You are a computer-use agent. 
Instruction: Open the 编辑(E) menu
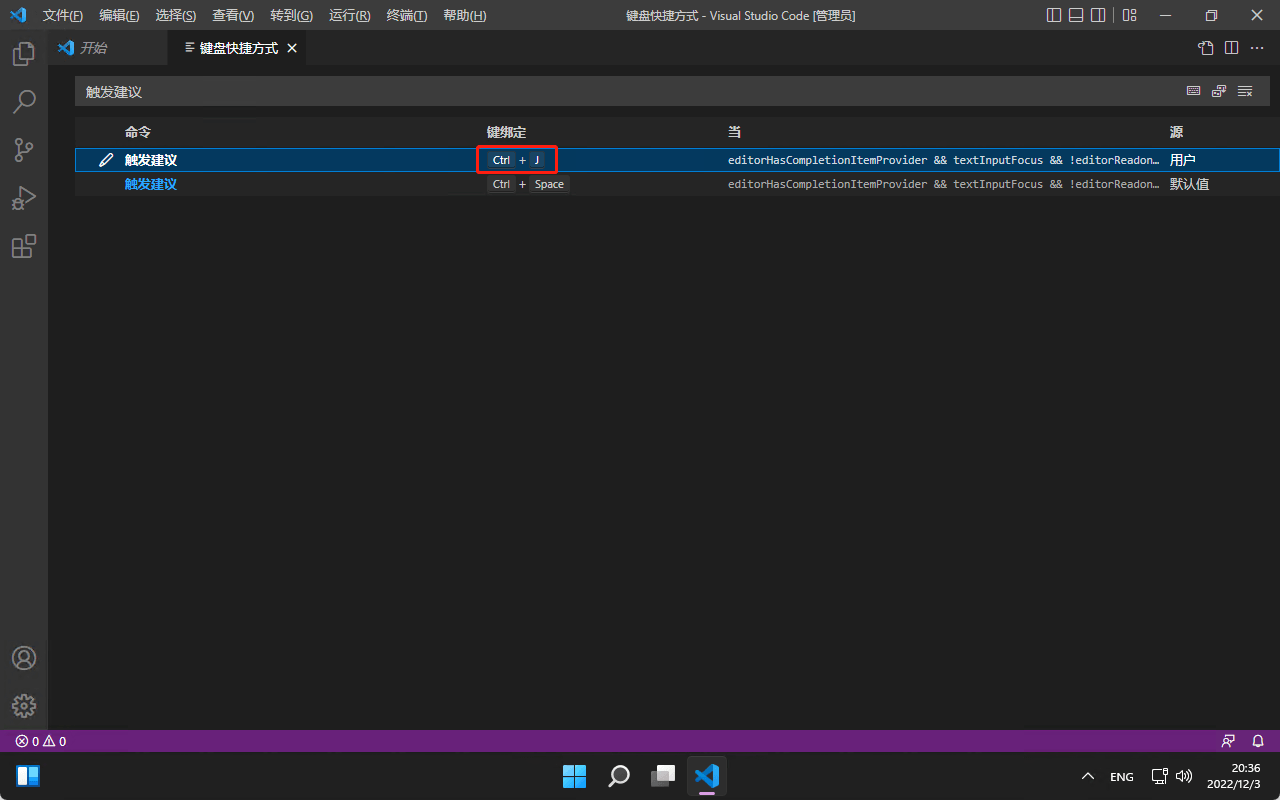(x=119, y=16)
